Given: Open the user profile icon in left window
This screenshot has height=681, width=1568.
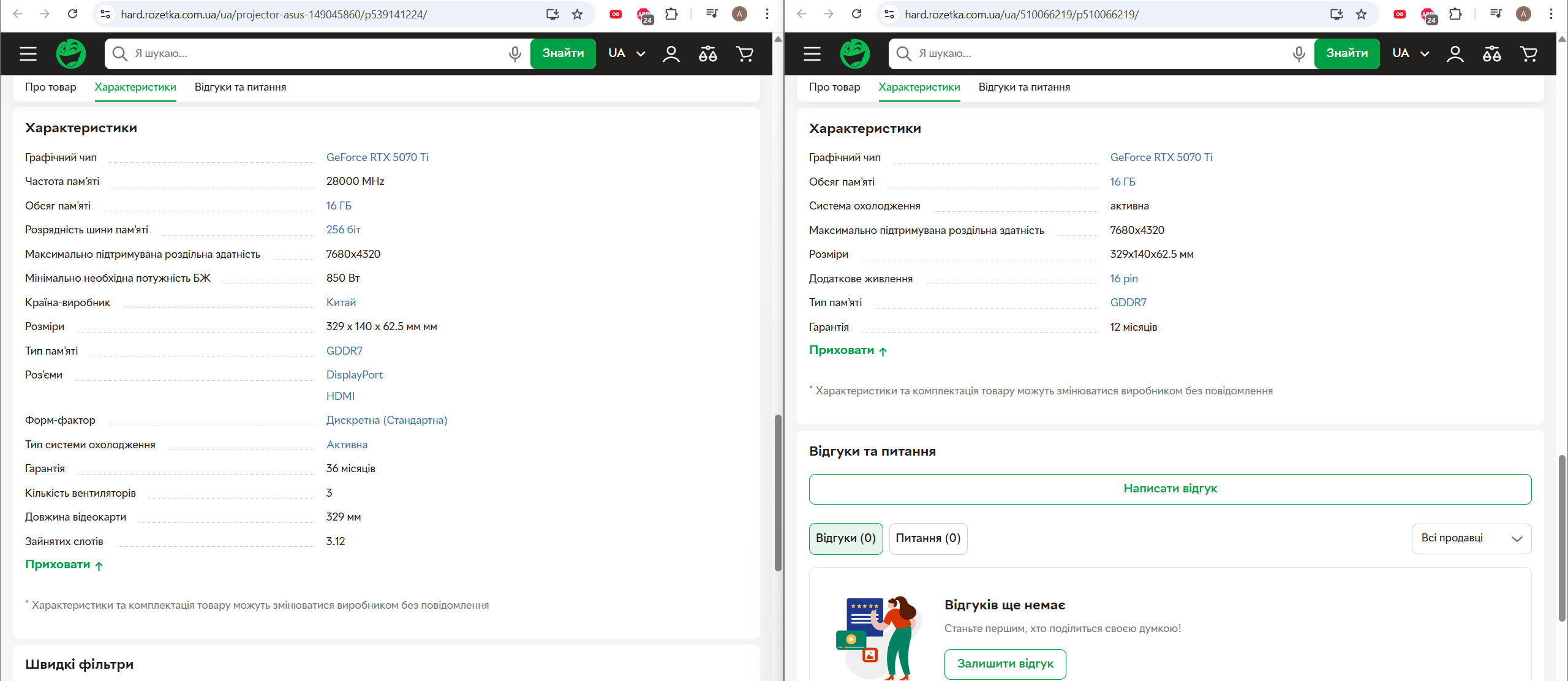Looking at the screenshot, I should click(x=671, y=54).
